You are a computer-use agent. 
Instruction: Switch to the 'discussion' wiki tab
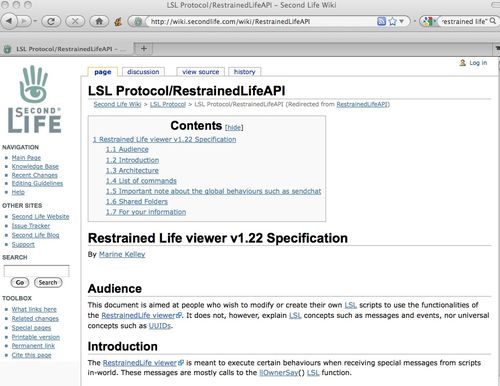[x=143, y=72]
